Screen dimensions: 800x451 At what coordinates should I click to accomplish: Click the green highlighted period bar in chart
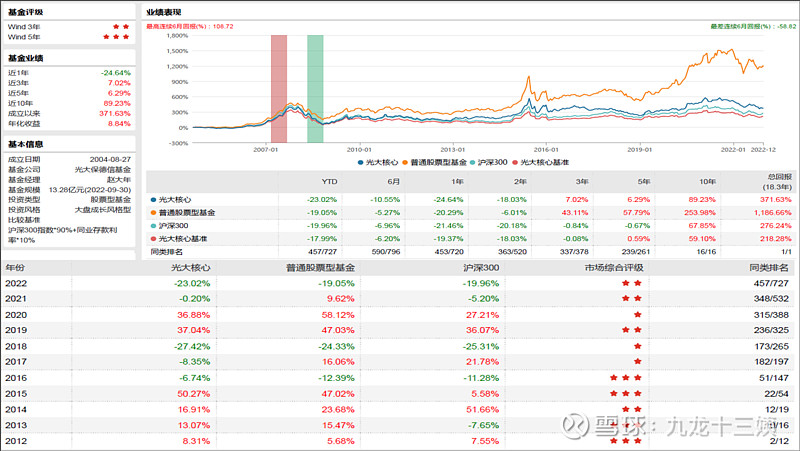(315, 89)
